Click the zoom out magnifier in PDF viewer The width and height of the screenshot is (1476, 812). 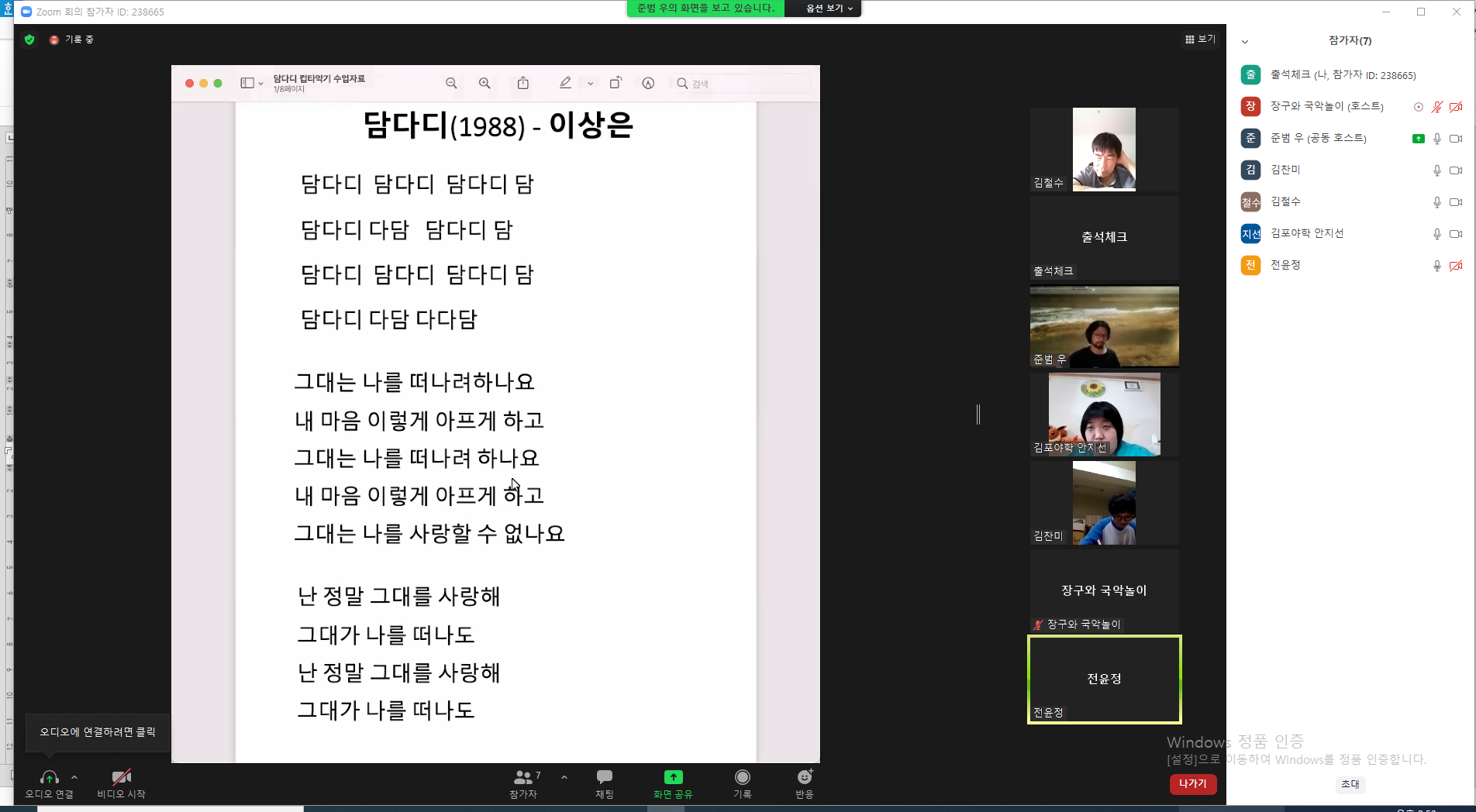pyautogui.click(x=451, y=83)
